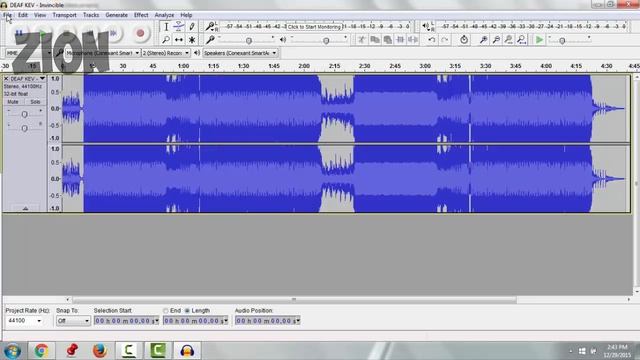Click the Fit Project zoom icon
This screenshot has height=360, width=640.
pos(521,40)
